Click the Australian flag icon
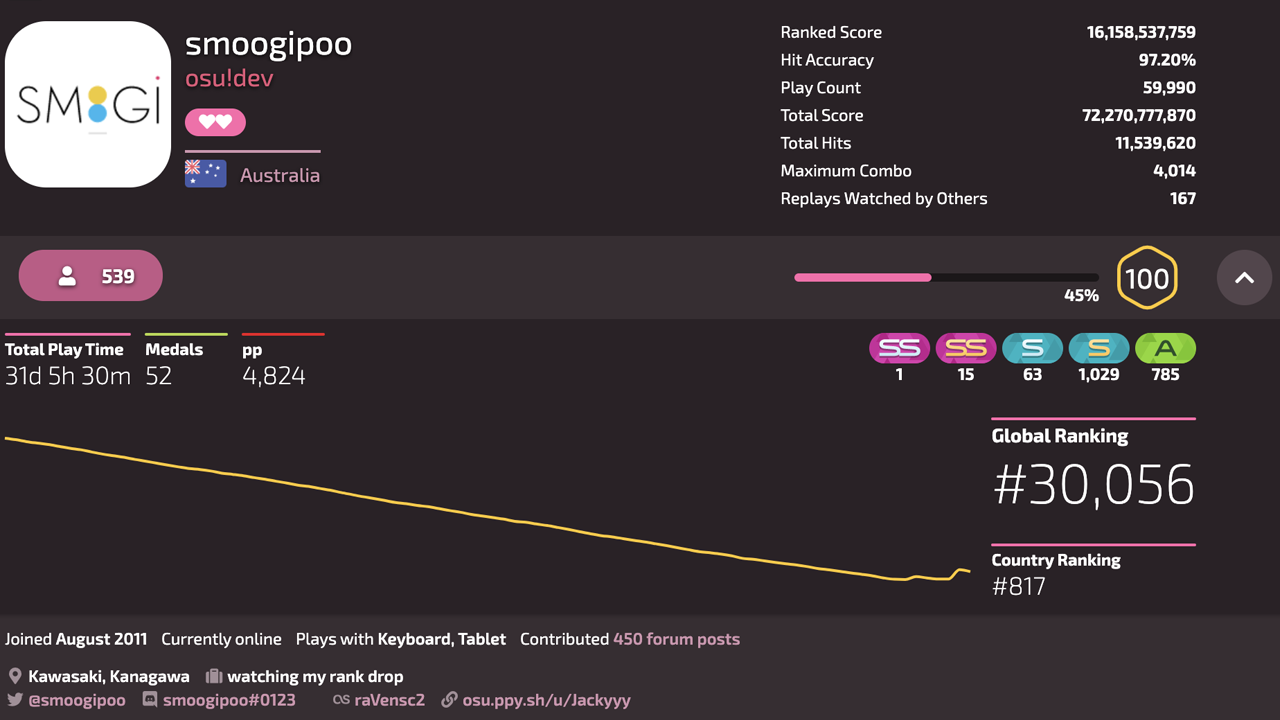This screenshot has height=720, width=1280. 205,174
